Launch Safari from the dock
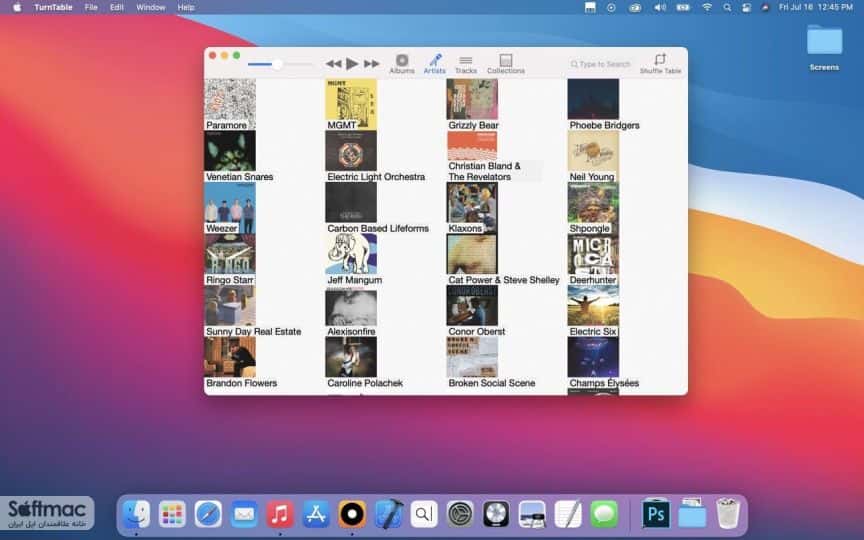 208,514
